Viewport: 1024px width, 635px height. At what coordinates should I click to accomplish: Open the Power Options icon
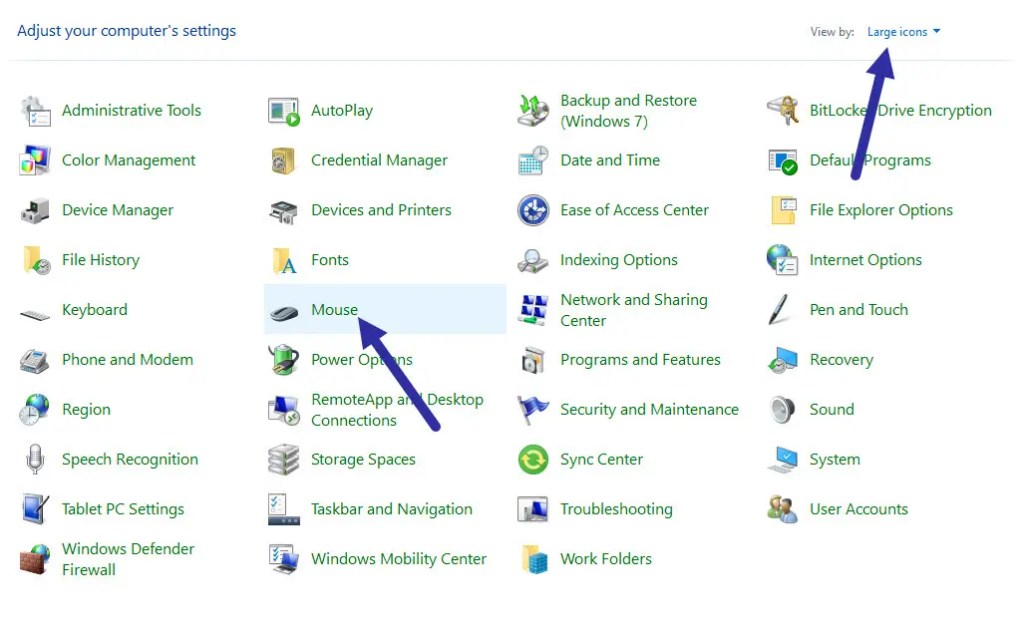tap(284, 360)
